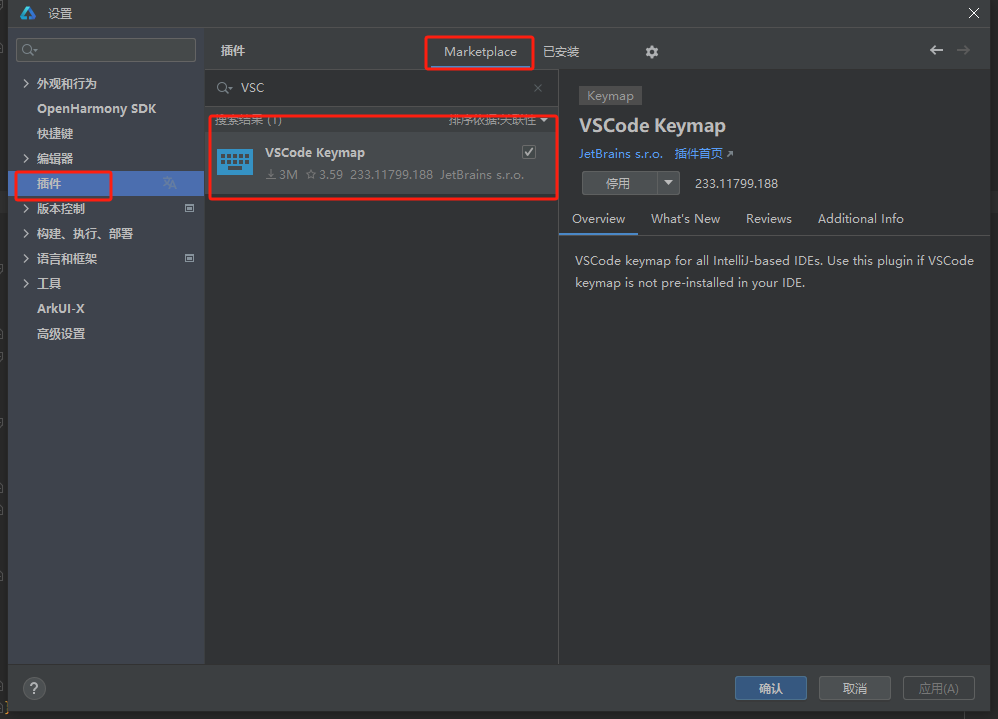Open the What's New tab
This screenshot has height=719, width=998.
click(x=685, y=219)
